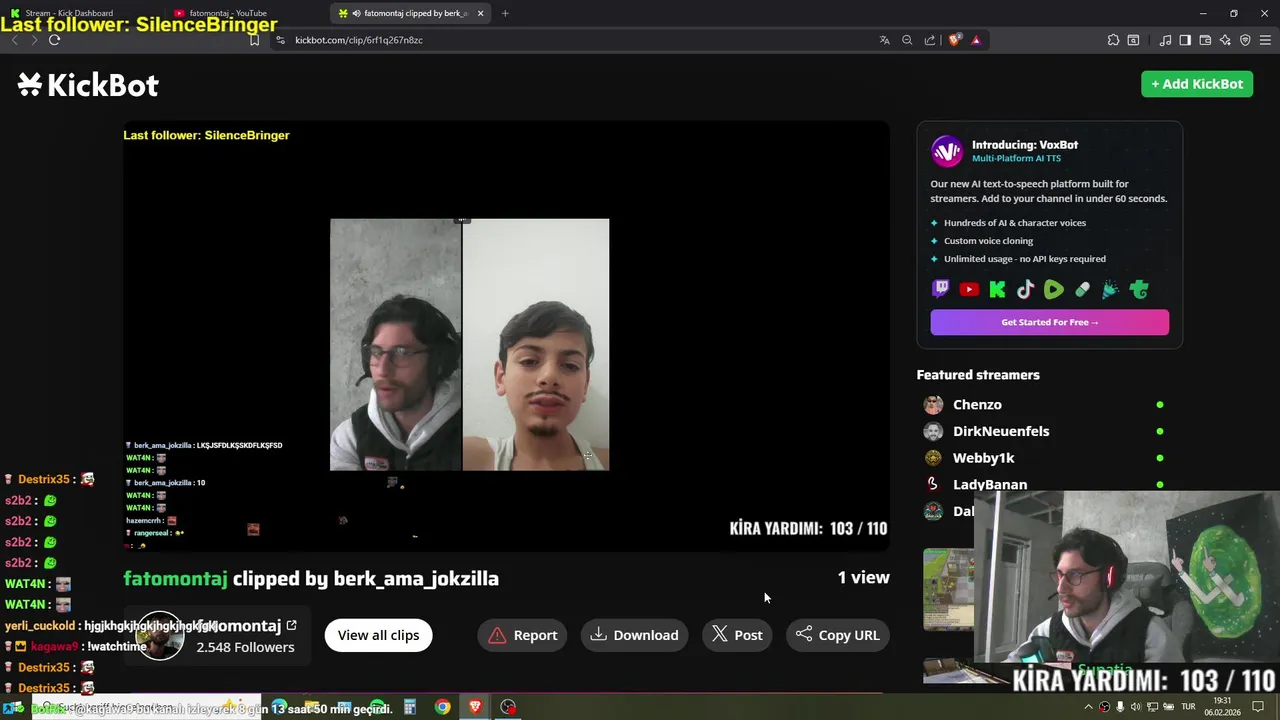Open the Report clip button
The image size is (1280, 720).
click(522, 635)
